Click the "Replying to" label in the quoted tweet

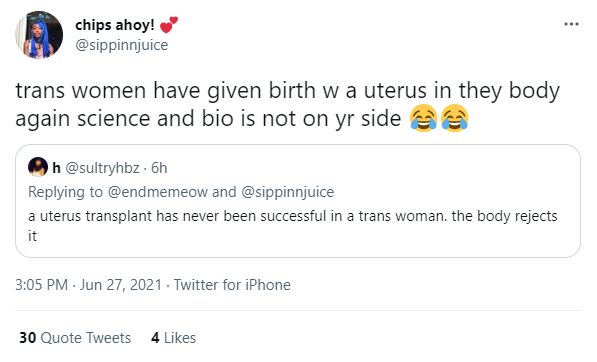pyautogui.click(x=65, y=192)
